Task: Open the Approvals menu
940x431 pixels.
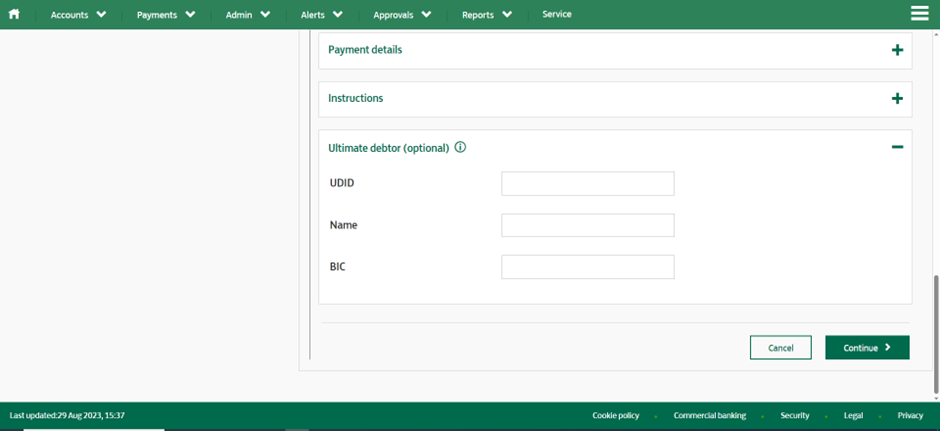Action: [x=402, y=15]
